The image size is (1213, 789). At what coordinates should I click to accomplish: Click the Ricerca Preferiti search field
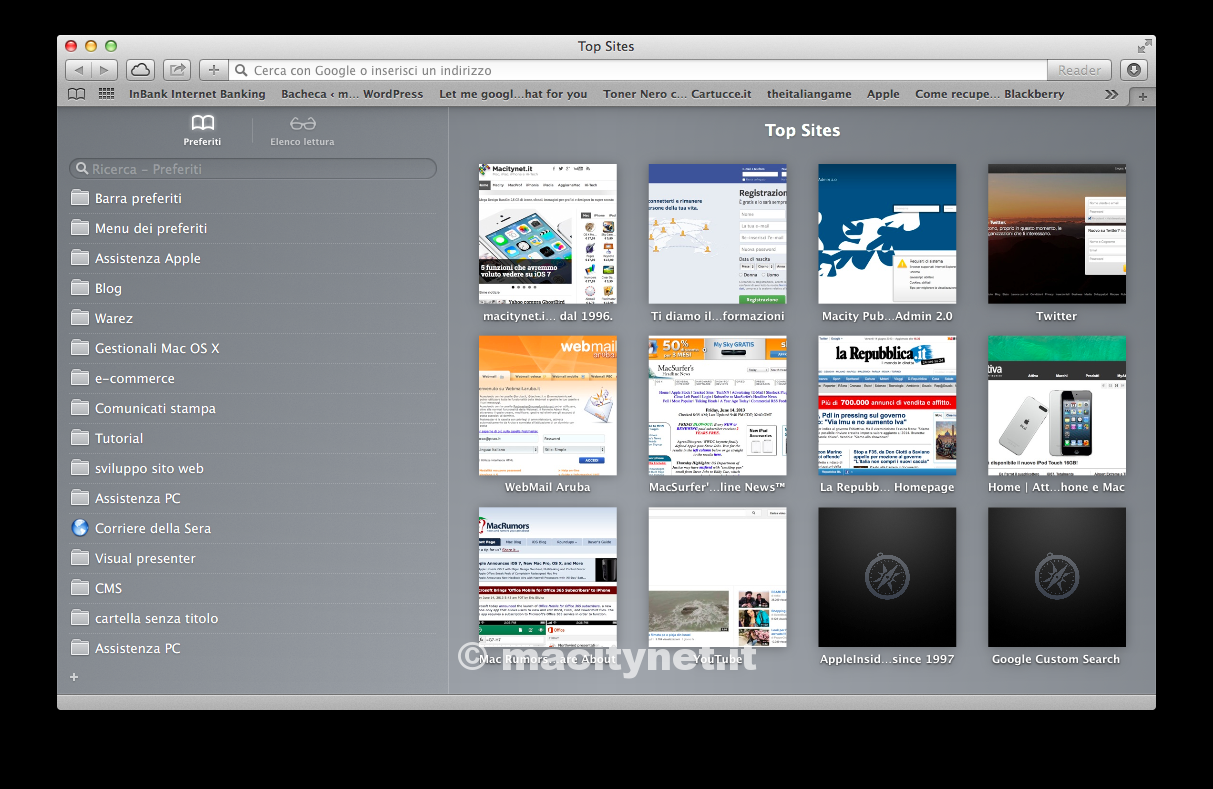pos(252,169)
